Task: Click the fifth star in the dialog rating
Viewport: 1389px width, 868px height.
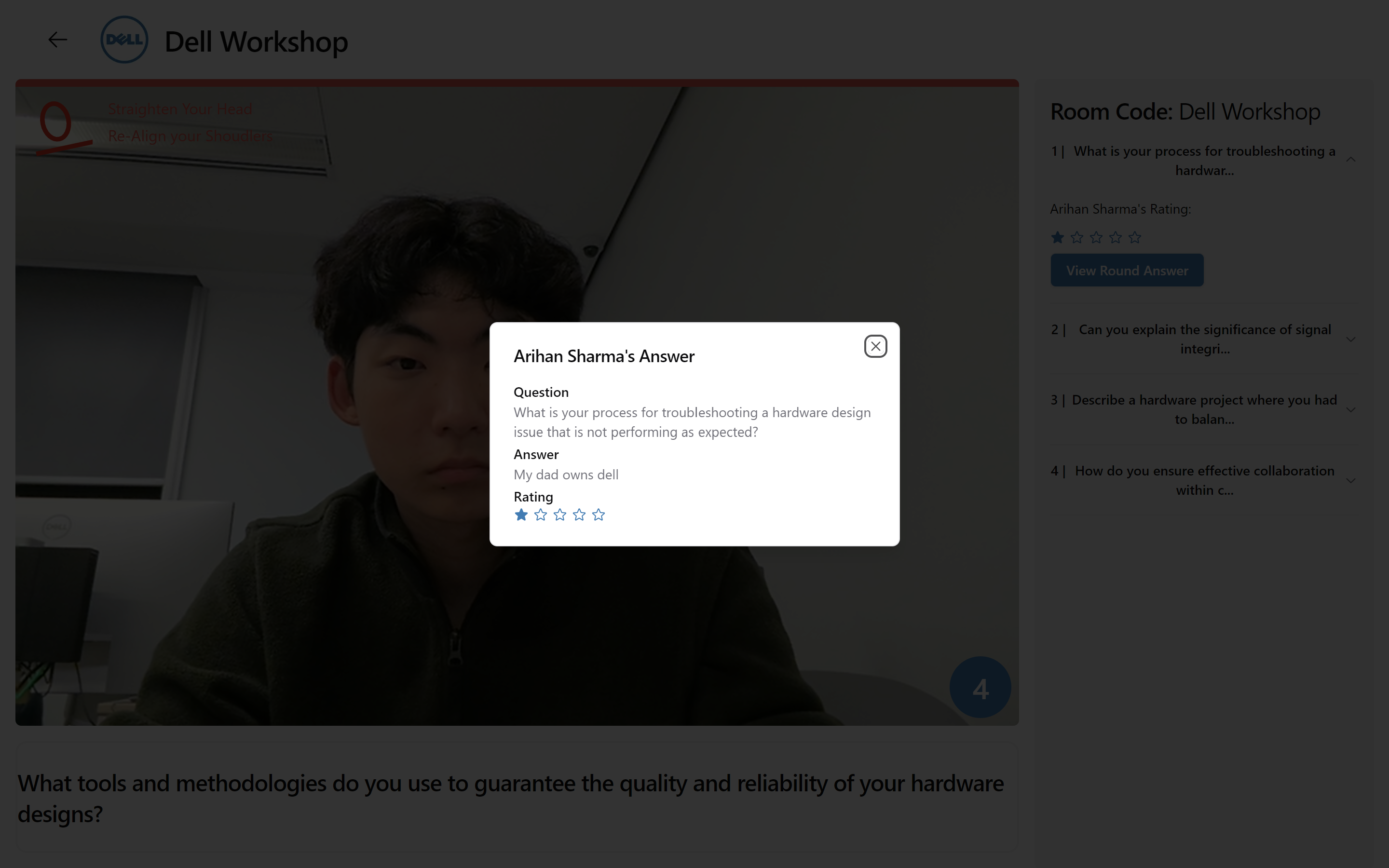Action: (598, 515)
